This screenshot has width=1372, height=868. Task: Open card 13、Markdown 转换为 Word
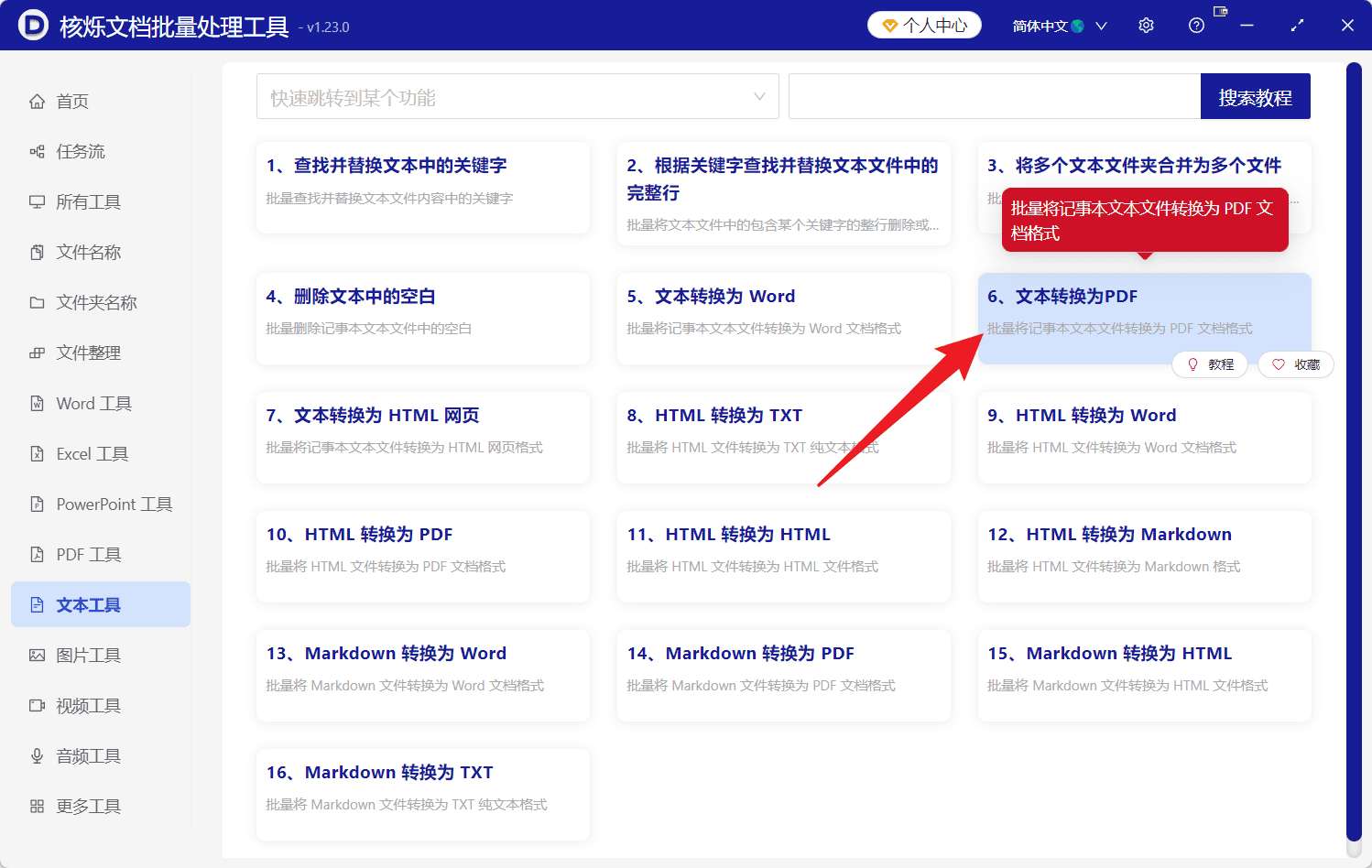(x=423, y=676)
